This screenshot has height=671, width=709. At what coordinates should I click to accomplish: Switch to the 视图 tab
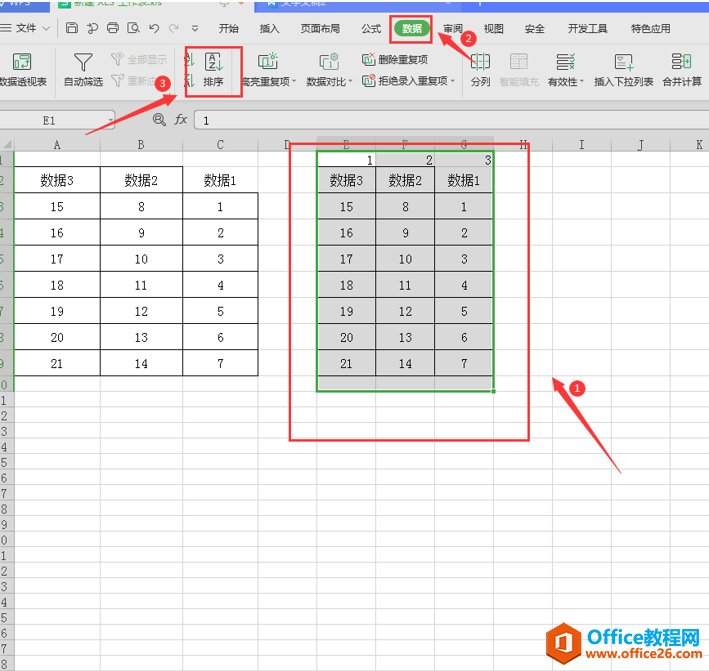493,28
